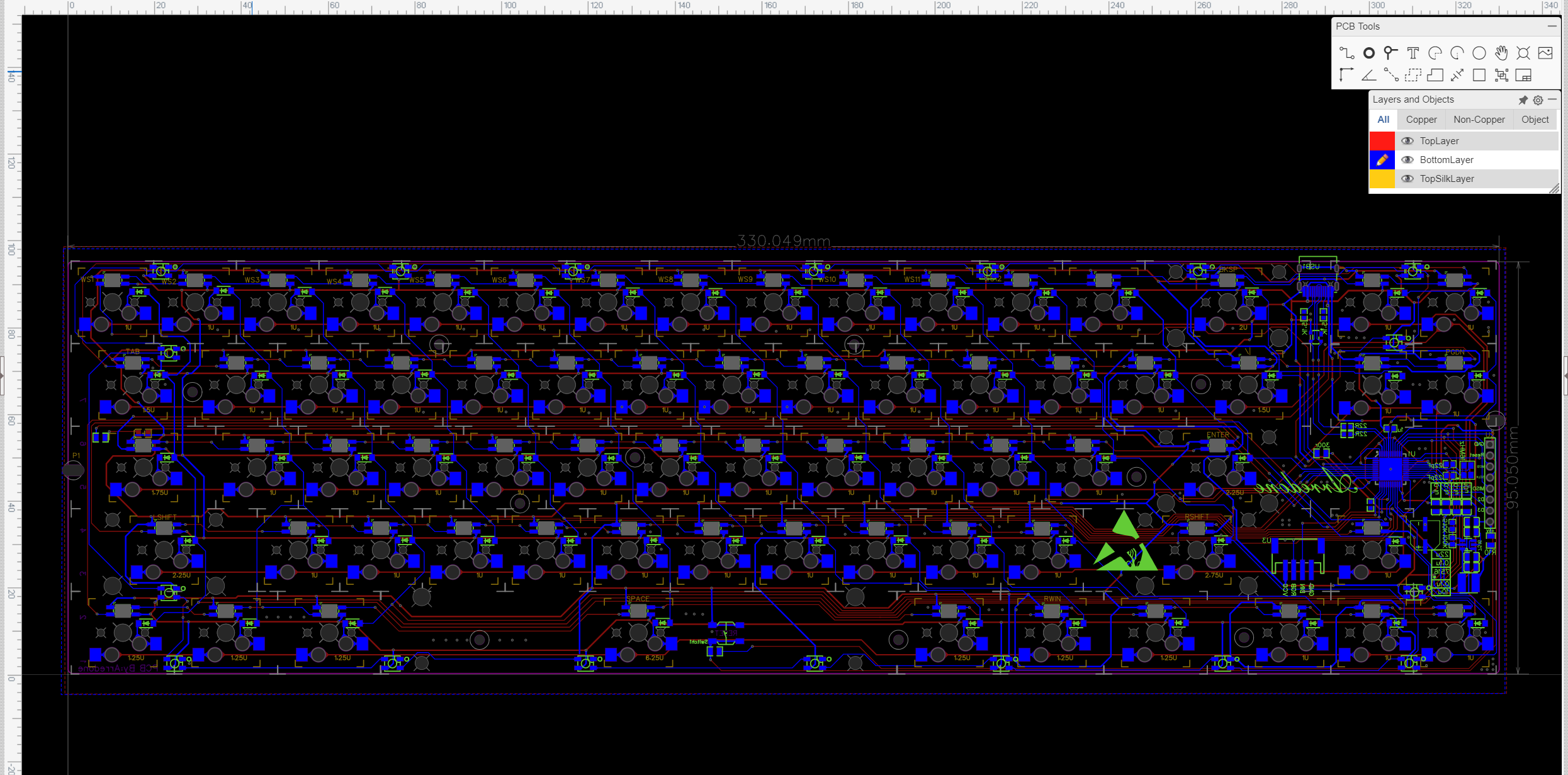Select the Connect Pad to Pad tool

tap(1390, 76)
